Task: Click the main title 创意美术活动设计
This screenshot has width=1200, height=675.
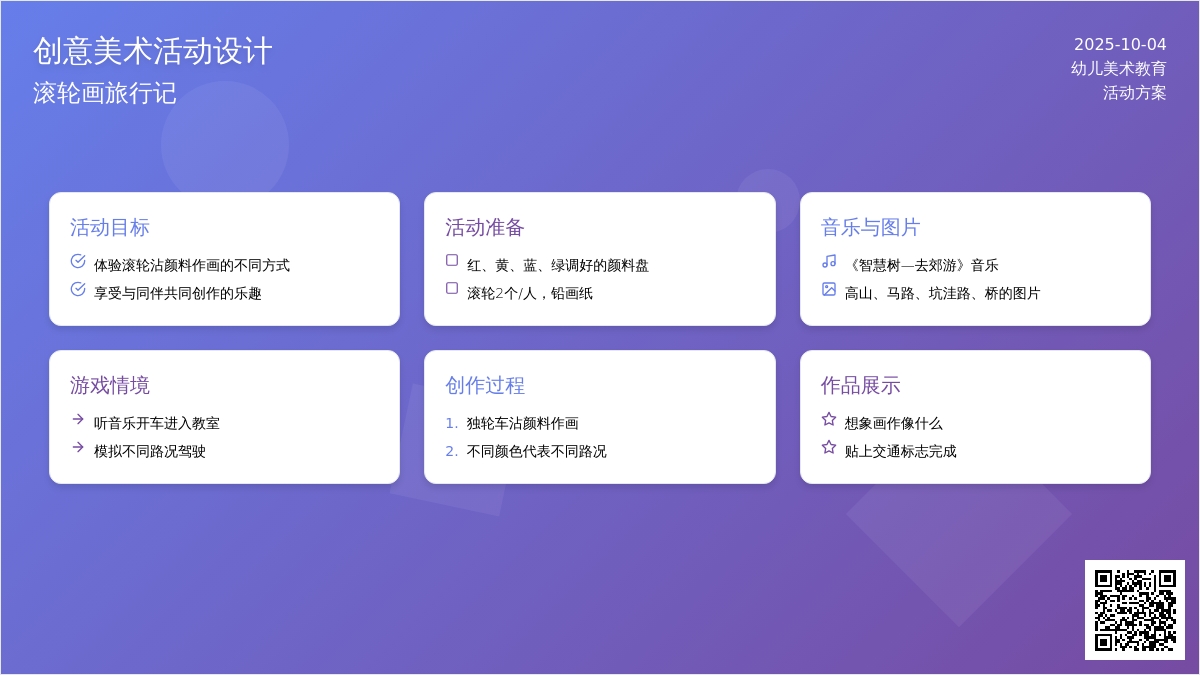Action: [153, 51]
